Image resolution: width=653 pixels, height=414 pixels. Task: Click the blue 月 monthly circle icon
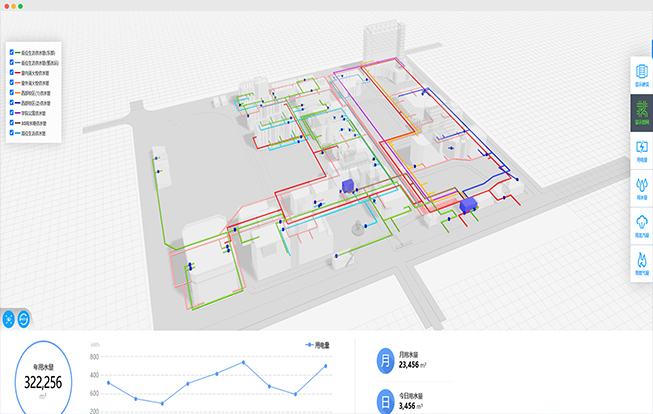[x=385, y=362]
